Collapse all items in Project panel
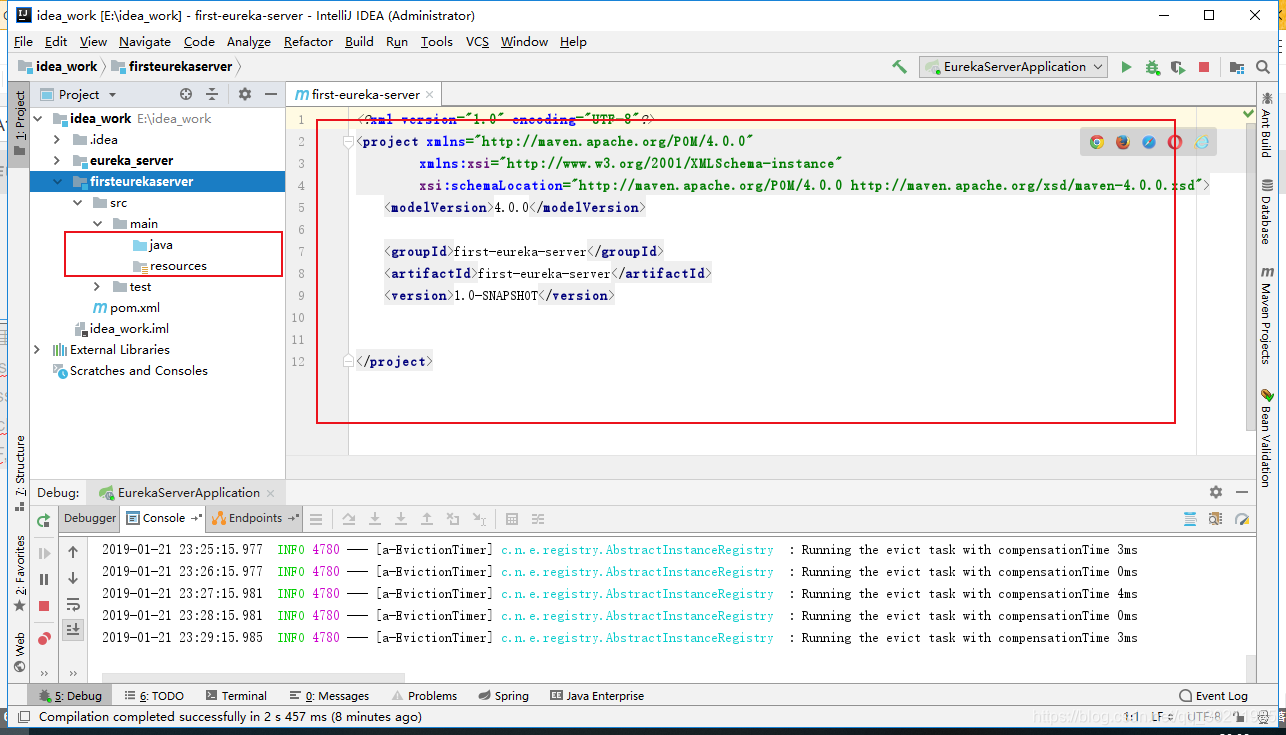This screenshot has height=735, width=1286. [x=212, y=94]
